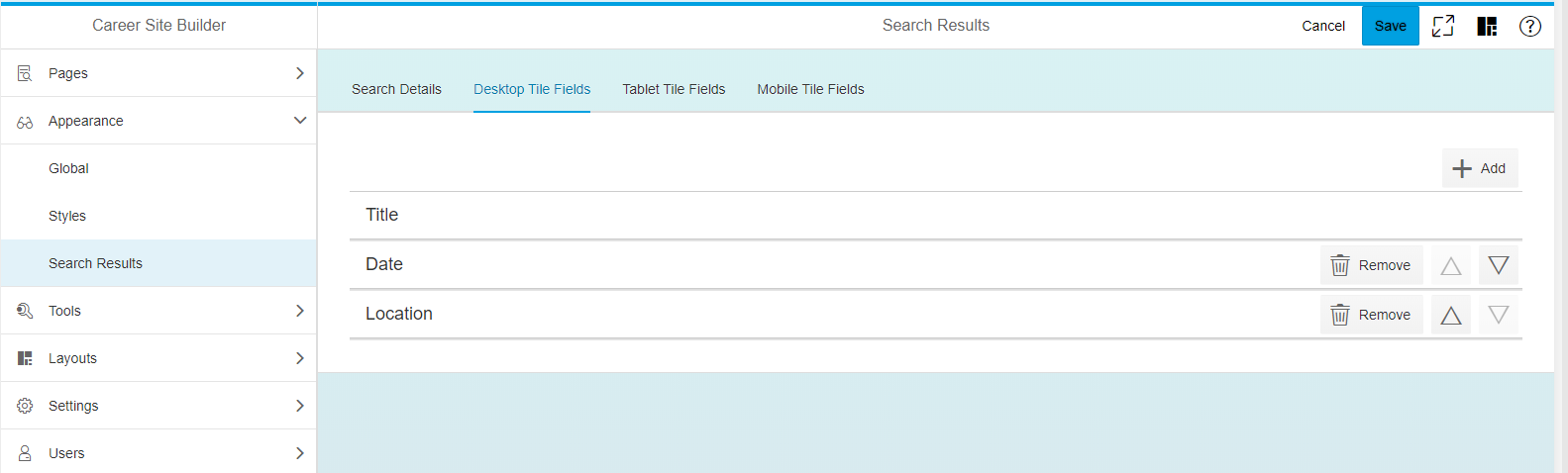
Task: Toggle full screen with expand arrows icon
Action: click(x=1443, y=26)
